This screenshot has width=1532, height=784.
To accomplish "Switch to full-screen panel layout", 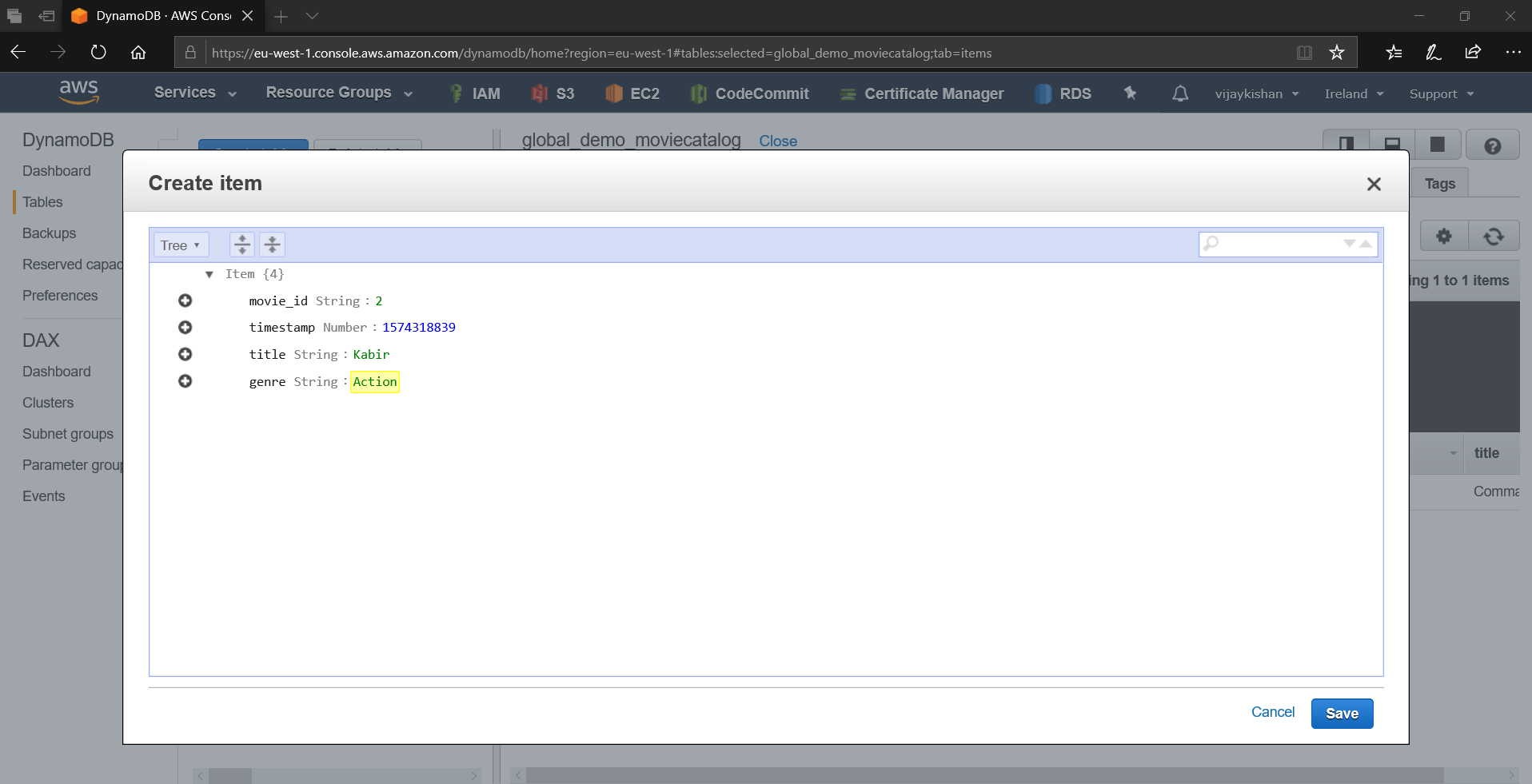I will pos(1438,145).
